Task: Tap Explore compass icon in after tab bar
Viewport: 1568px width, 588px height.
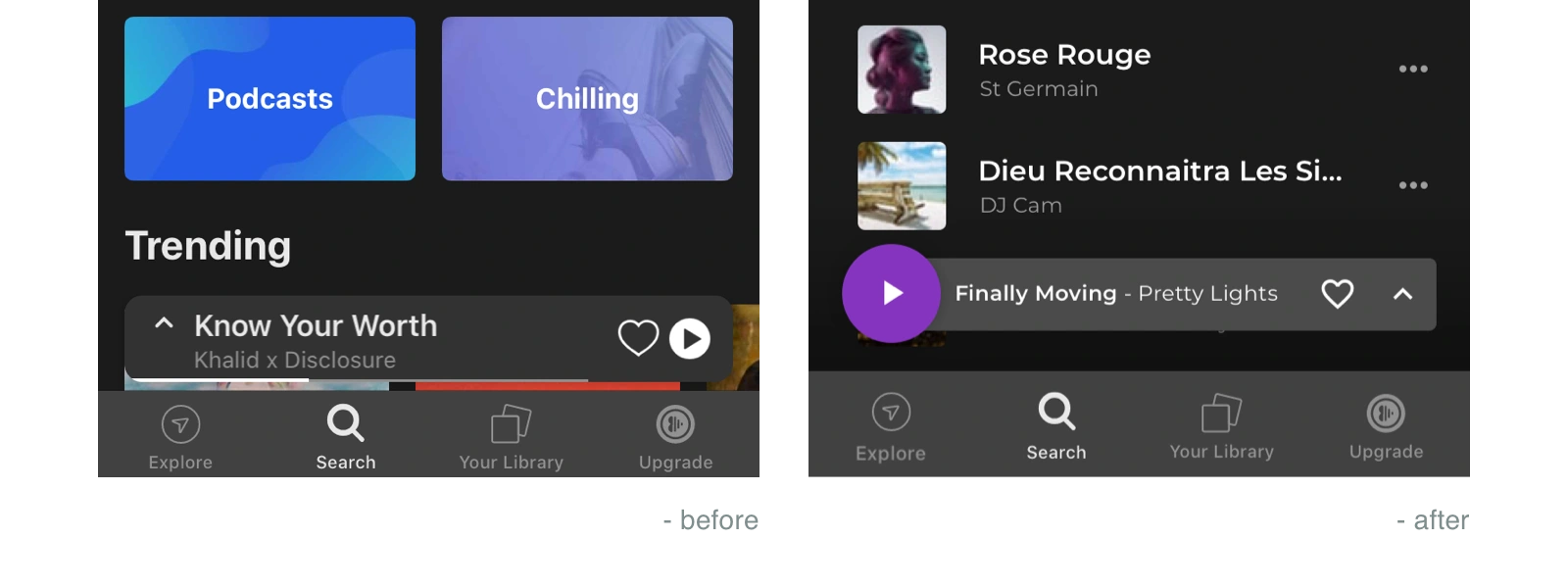Action: point(891,413)
